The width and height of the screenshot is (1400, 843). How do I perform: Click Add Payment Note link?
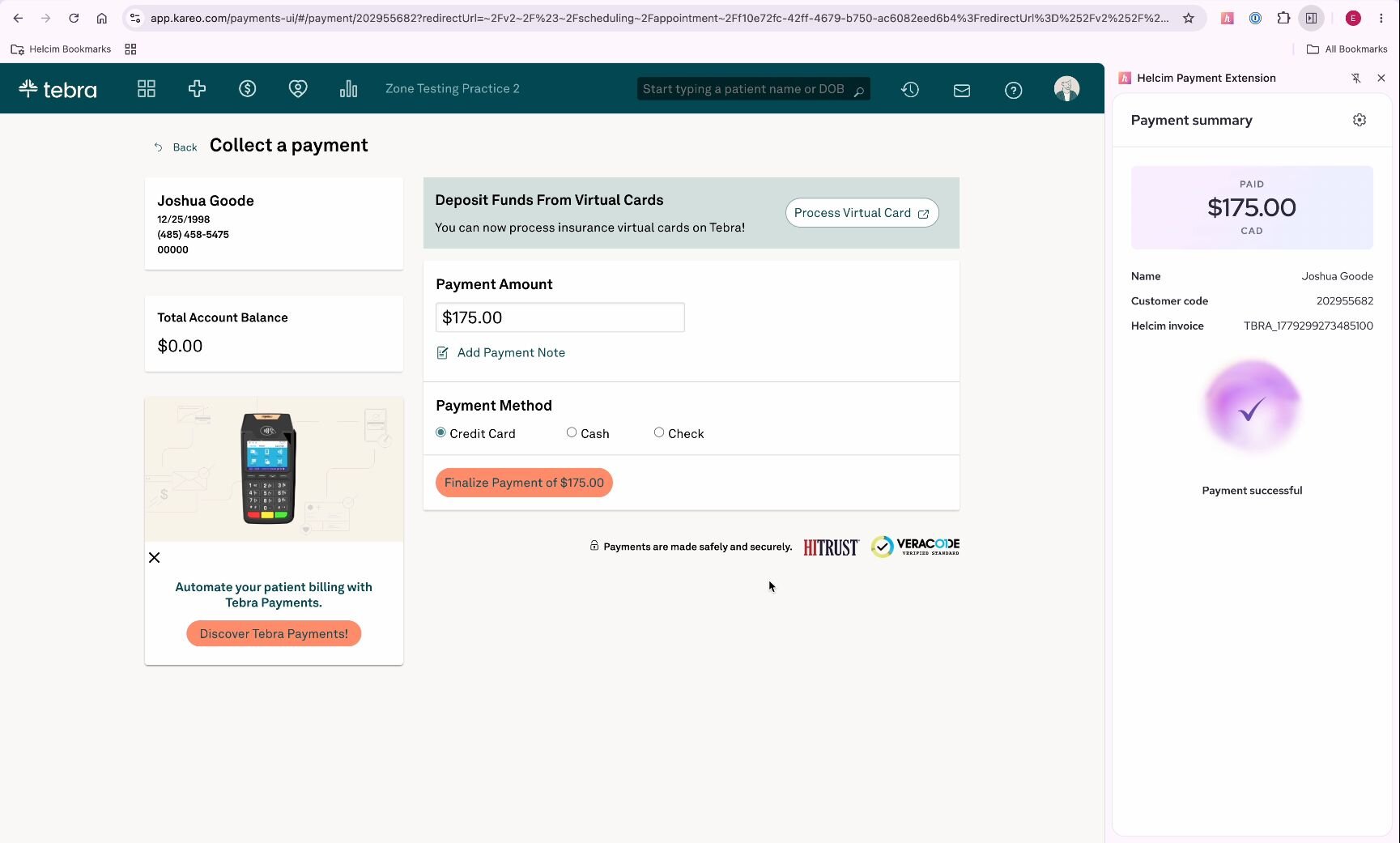coord(511,352)
